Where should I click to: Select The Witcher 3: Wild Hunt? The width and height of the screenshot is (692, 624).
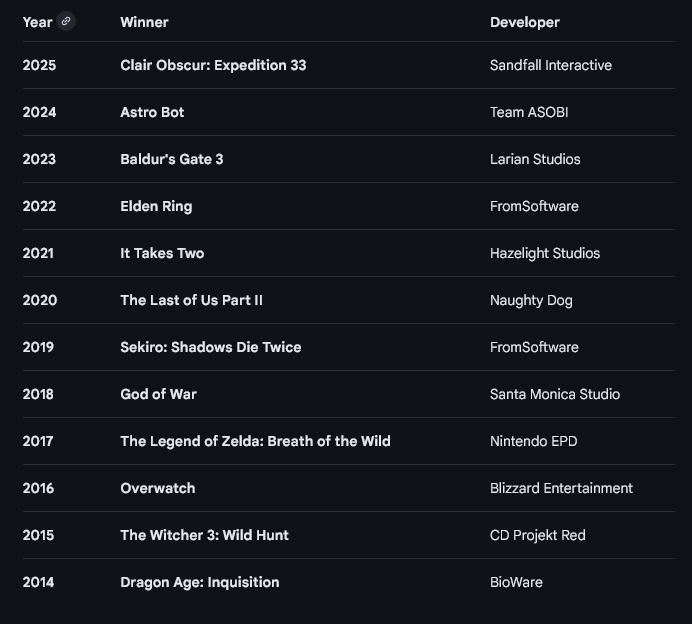204,535
